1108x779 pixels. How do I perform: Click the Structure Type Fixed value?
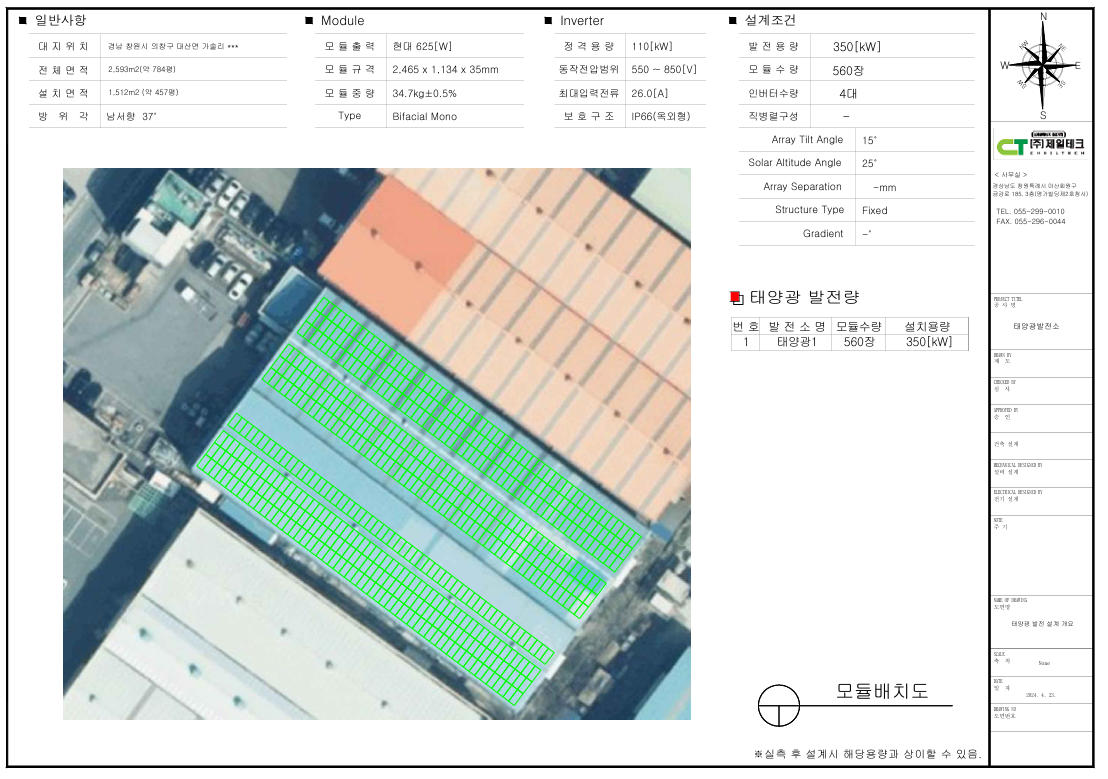[874, 210]
